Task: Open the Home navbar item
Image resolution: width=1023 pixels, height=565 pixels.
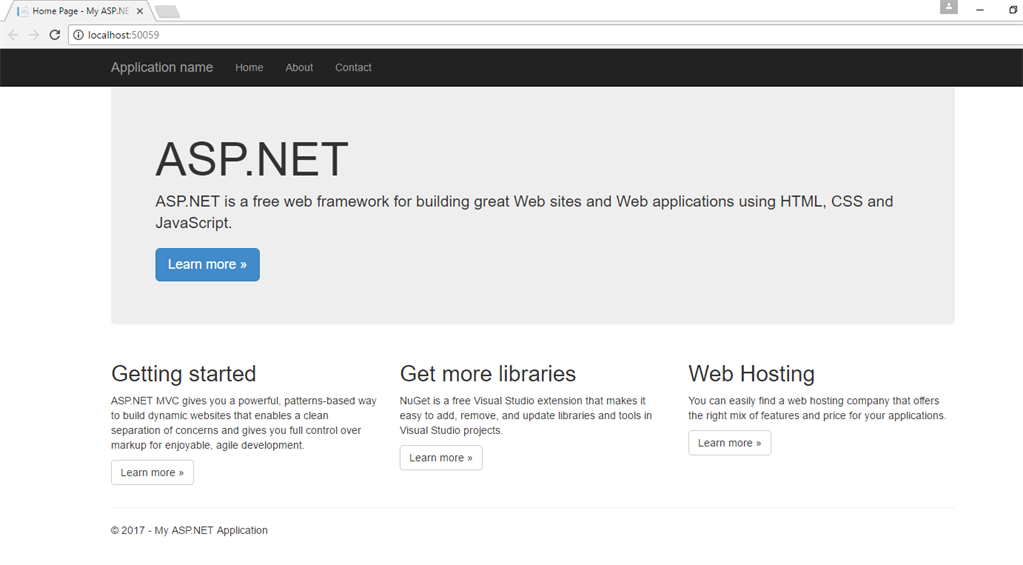Action: [249, 68]
